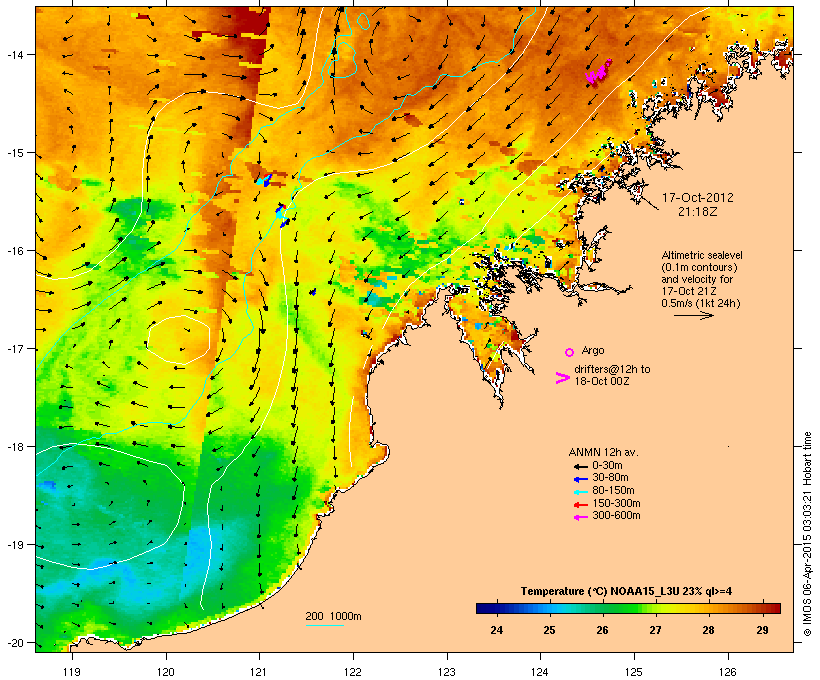Click the black 0-30m legend arrow

pyautogui.click(x=580, y=466)
